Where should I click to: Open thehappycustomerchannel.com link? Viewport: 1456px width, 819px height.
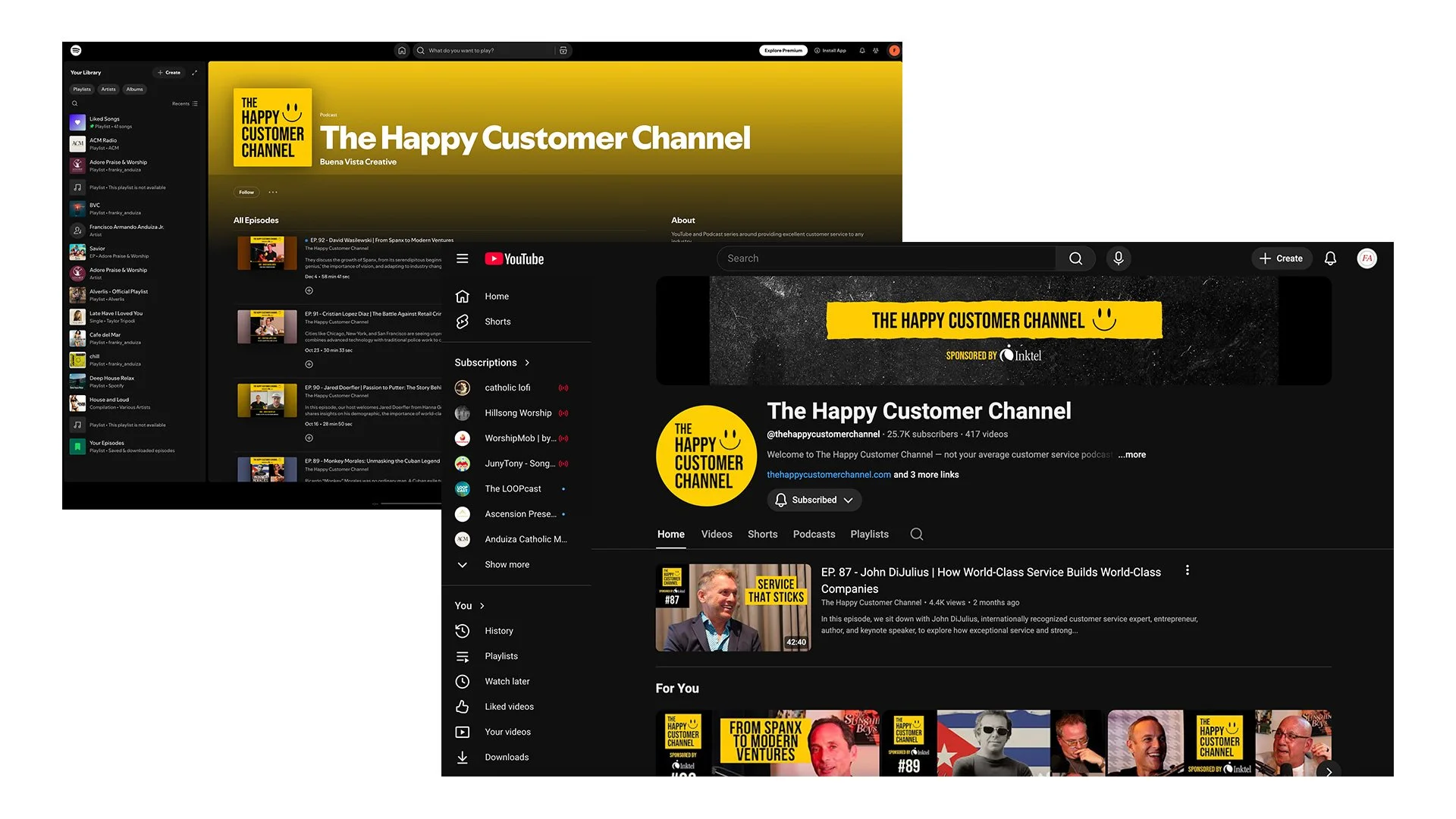pyautogui.click(x=829, y=475)
